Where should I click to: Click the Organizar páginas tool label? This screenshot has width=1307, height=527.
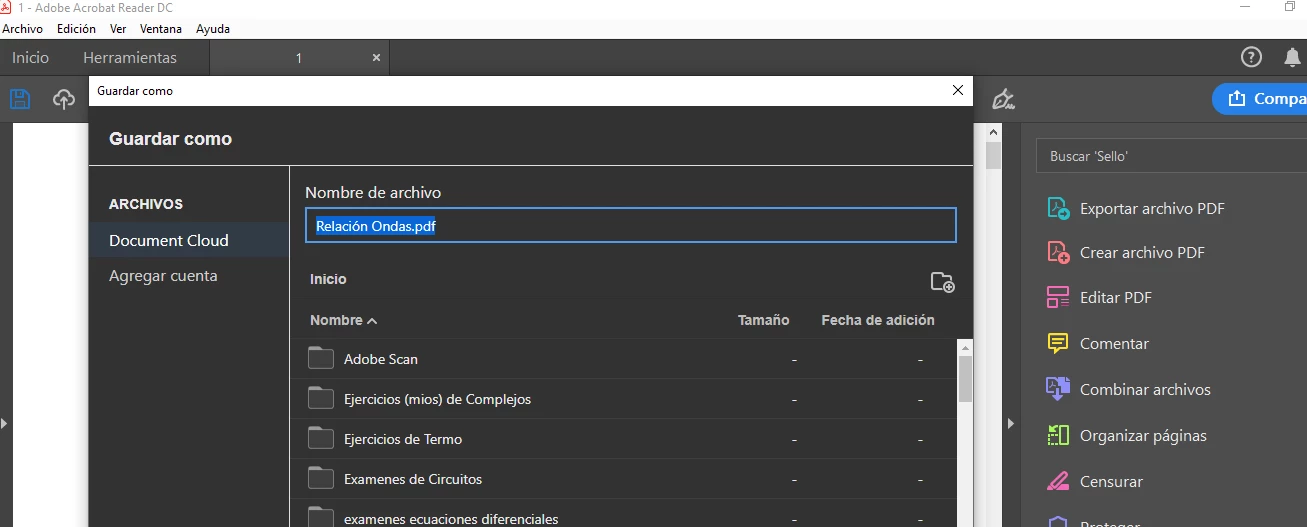(x=1143, y=436)
